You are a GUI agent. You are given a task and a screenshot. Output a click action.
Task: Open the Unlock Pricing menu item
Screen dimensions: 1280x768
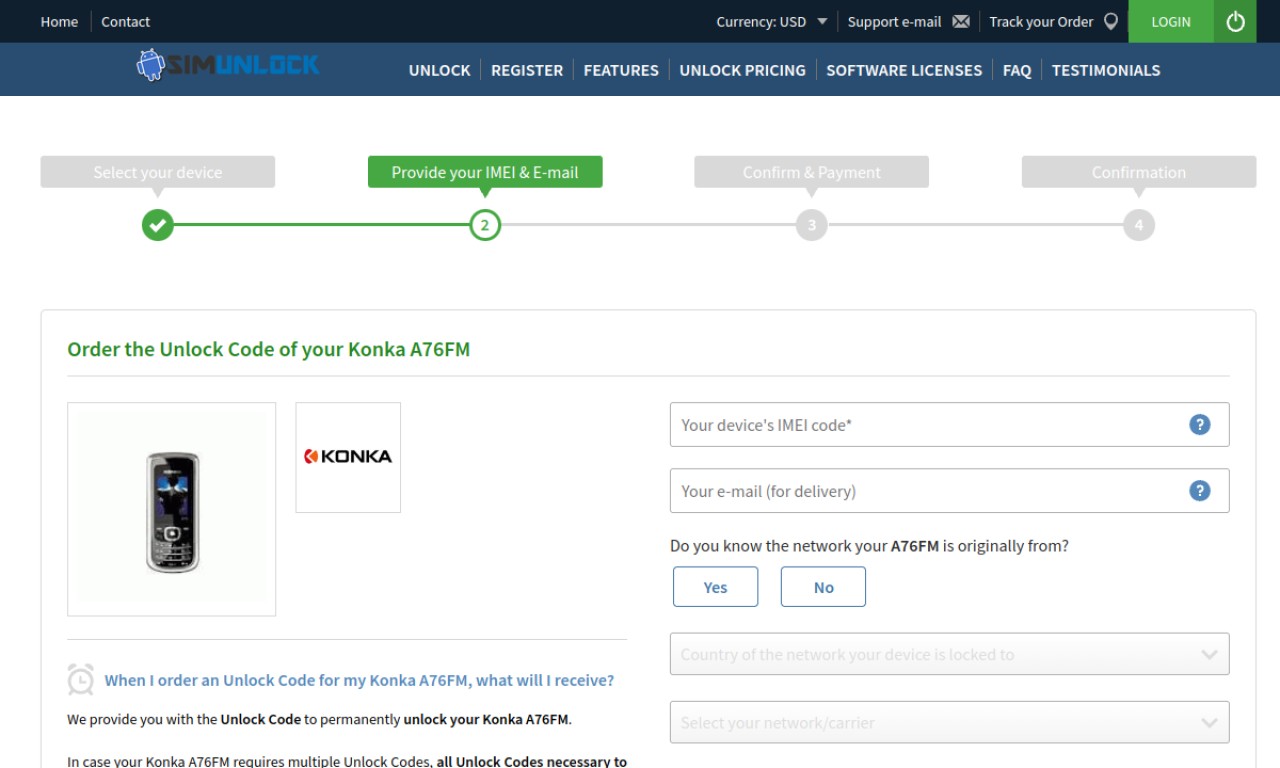(x=742, y=70)
